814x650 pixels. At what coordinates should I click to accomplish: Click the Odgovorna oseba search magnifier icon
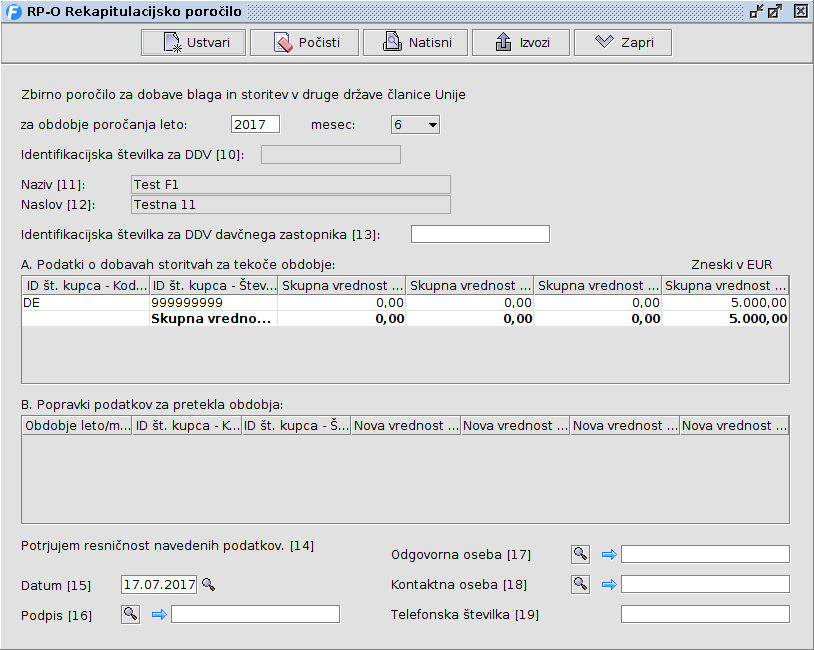tap(580, 554)
